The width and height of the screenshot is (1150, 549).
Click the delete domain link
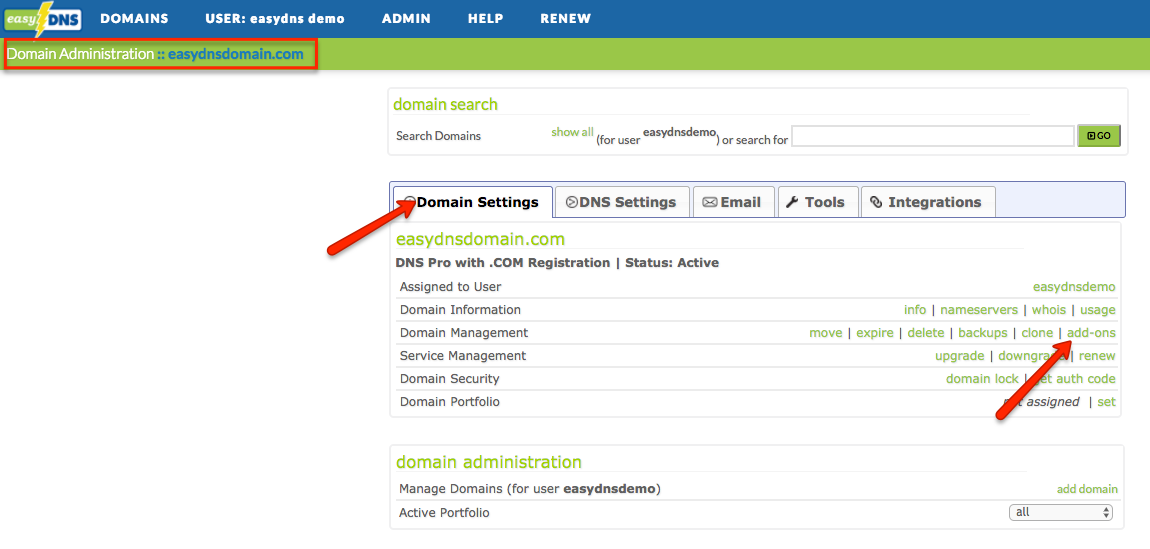pos(926,333)
